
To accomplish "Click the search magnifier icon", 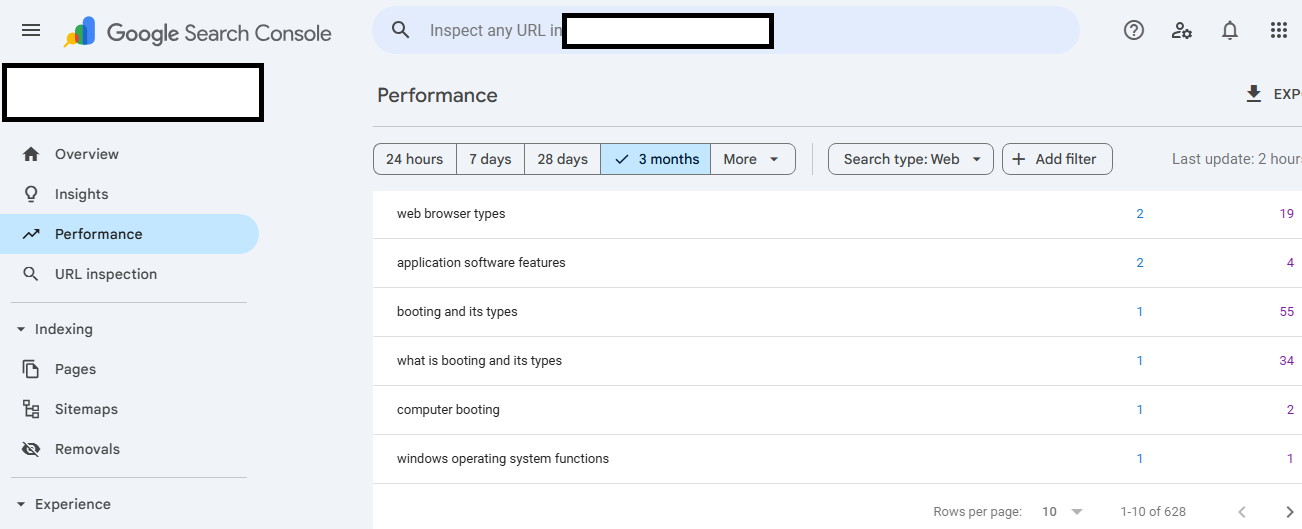I will [401, 30].
